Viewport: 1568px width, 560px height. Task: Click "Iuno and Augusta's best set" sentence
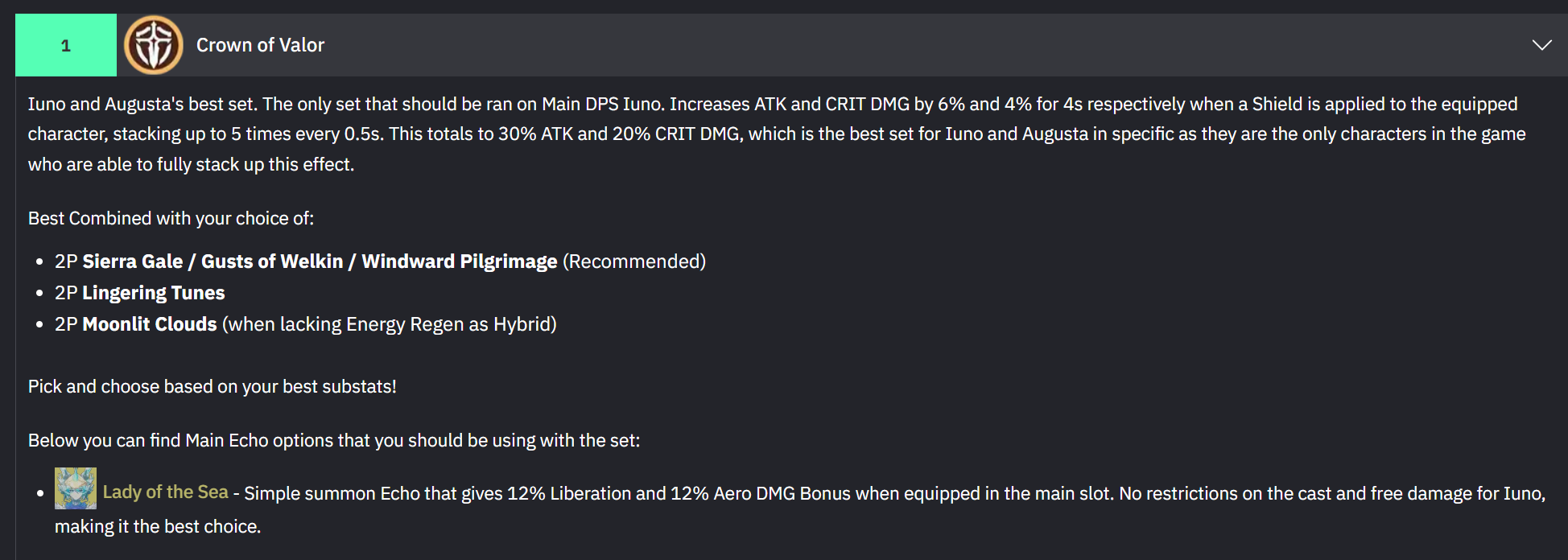pos(142,104)
